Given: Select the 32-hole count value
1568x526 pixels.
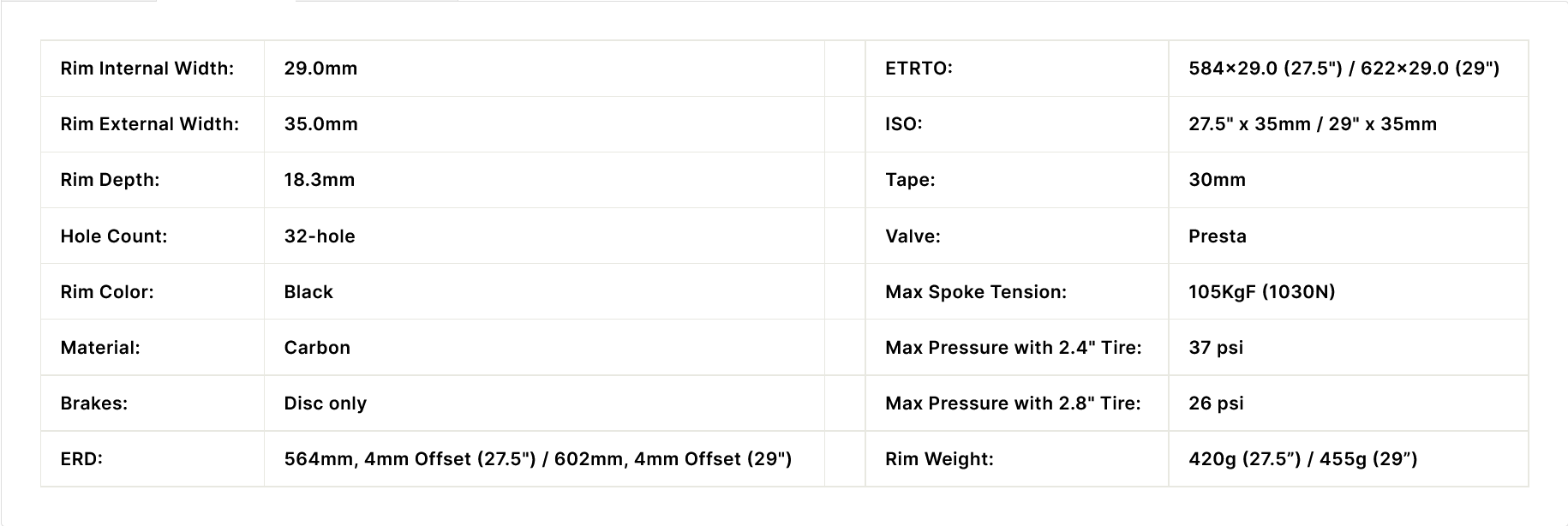Looking at the screenshot, I should pos(319,236).
